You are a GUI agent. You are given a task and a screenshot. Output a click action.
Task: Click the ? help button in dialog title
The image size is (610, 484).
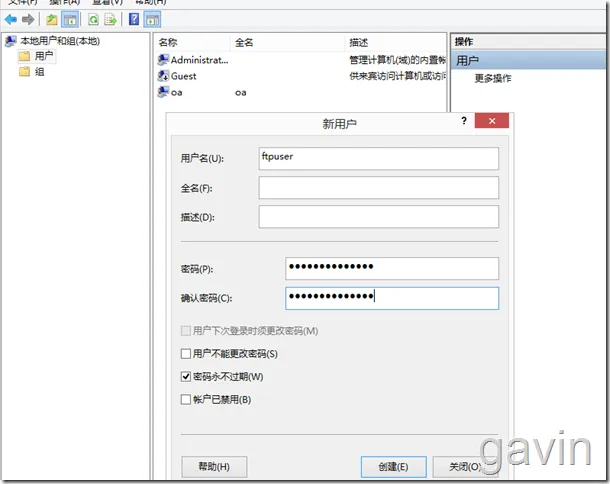(464, 121)
